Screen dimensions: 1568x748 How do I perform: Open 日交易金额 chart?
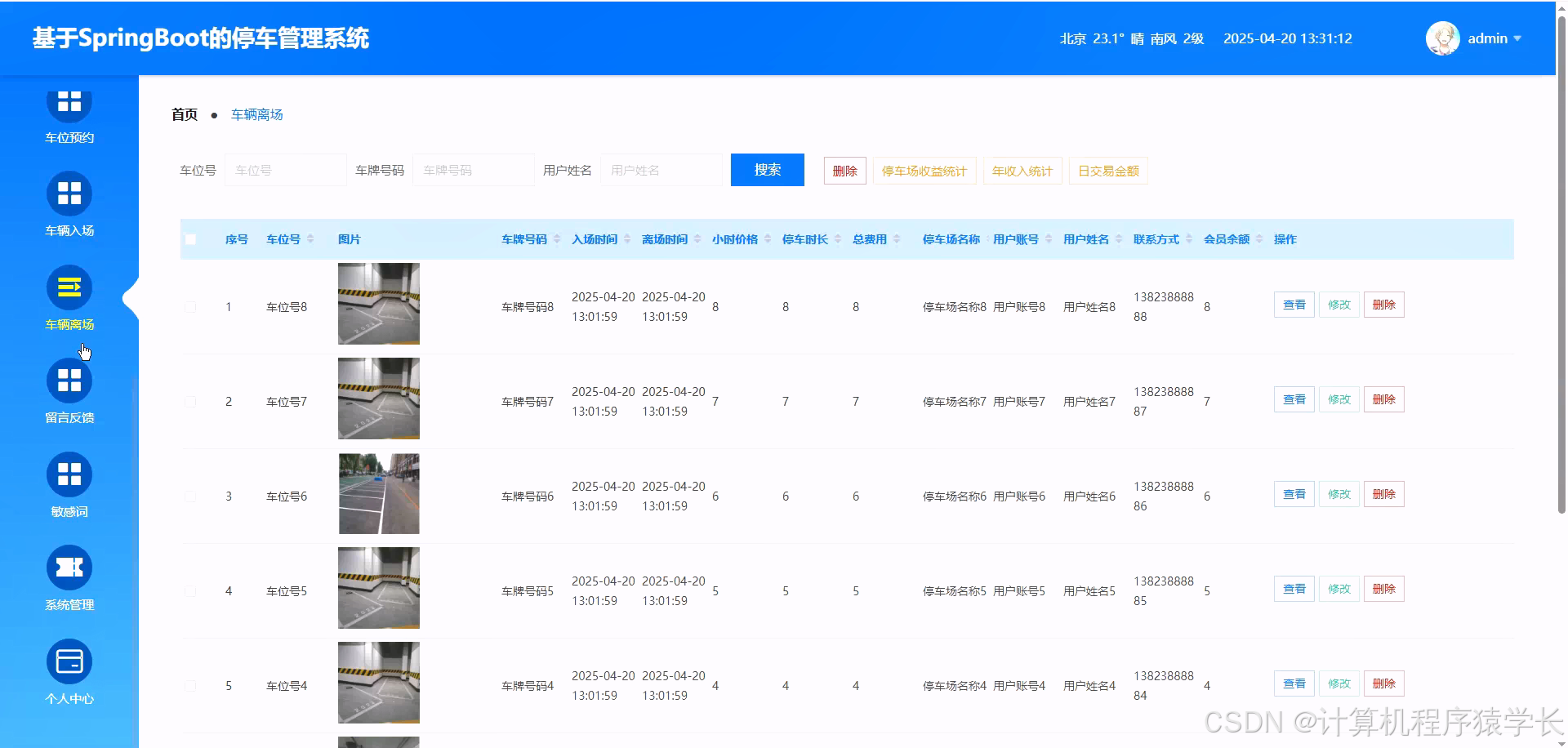pyautogui.click(x=1108, y=171)
